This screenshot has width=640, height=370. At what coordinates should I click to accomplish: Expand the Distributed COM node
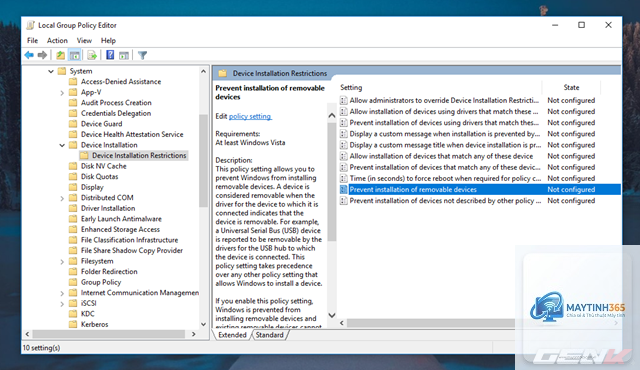pyautogui.click(x=62, y=198)
